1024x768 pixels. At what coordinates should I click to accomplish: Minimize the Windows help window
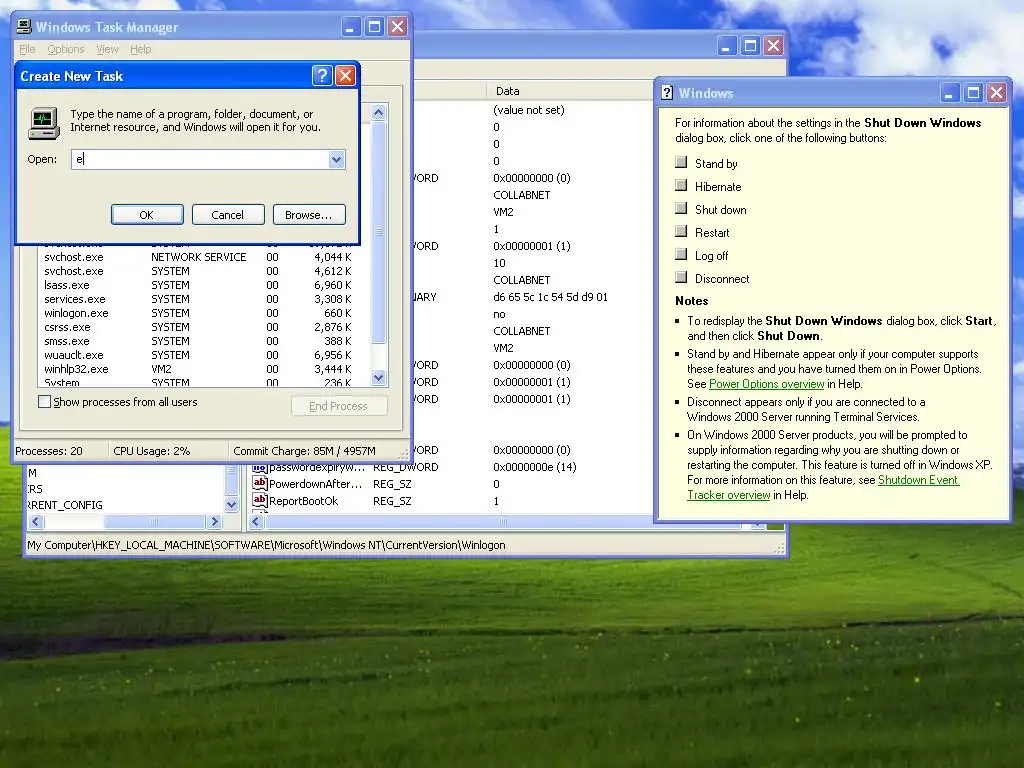point(949,93)
